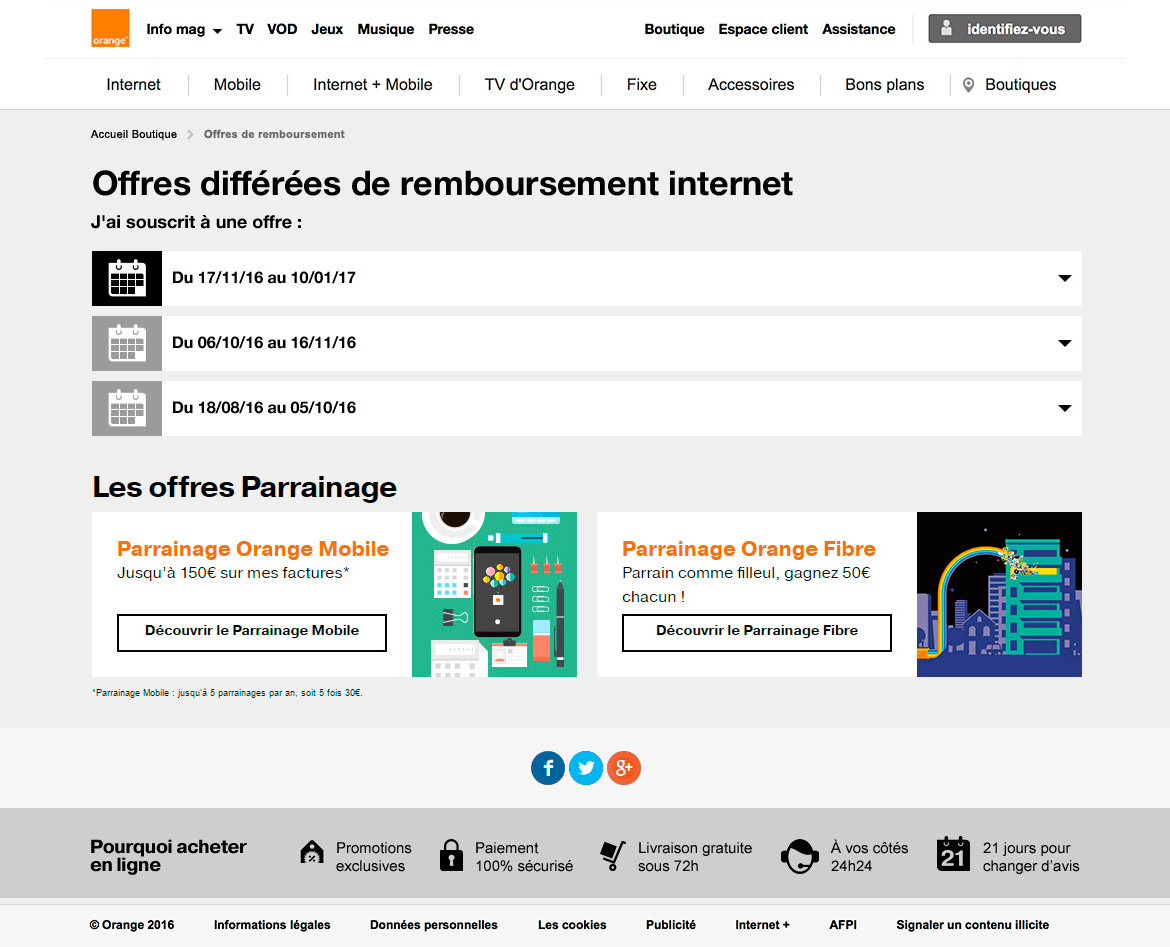Viewport: 1170px width, 947px height.
Task: Click Découvrir le Parrainage Mobile button
Action: pyautogui.click(x=252, y=632)
